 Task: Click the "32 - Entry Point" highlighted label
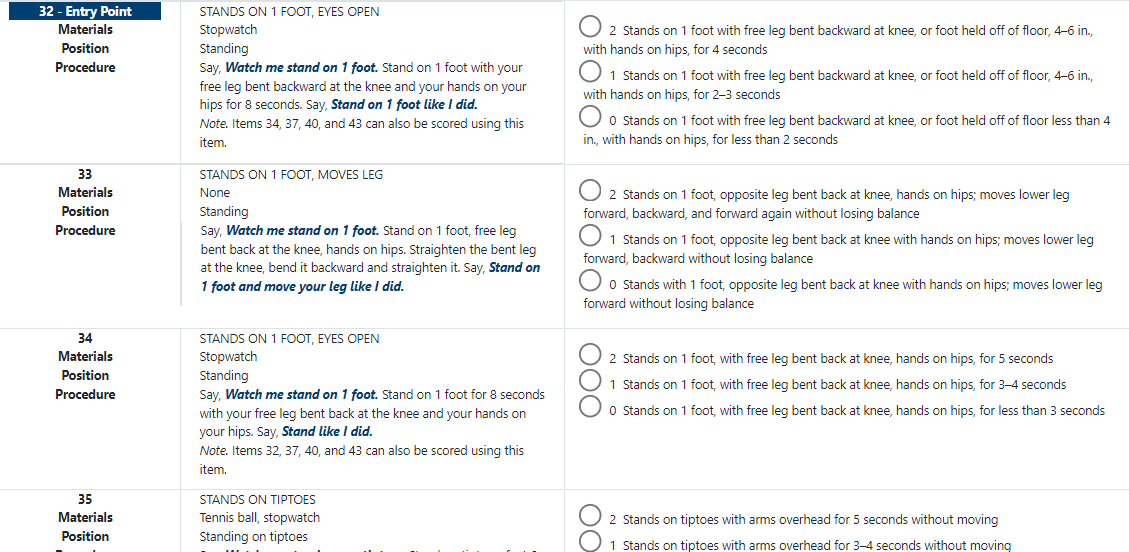pyautogui.click(x=85, y=11)
